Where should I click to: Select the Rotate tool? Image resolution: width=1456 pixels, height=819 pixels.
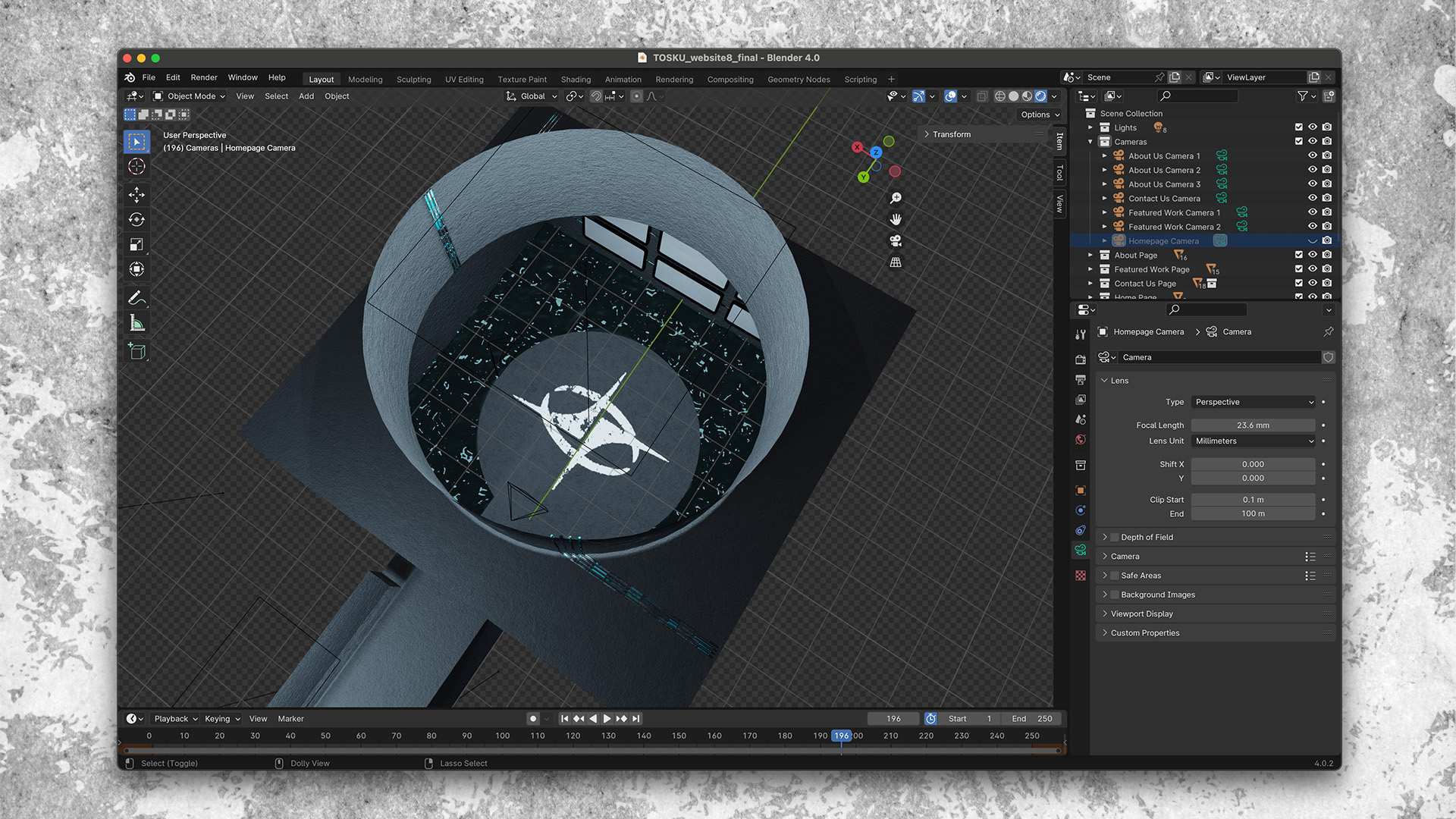(x=136, y=220)
